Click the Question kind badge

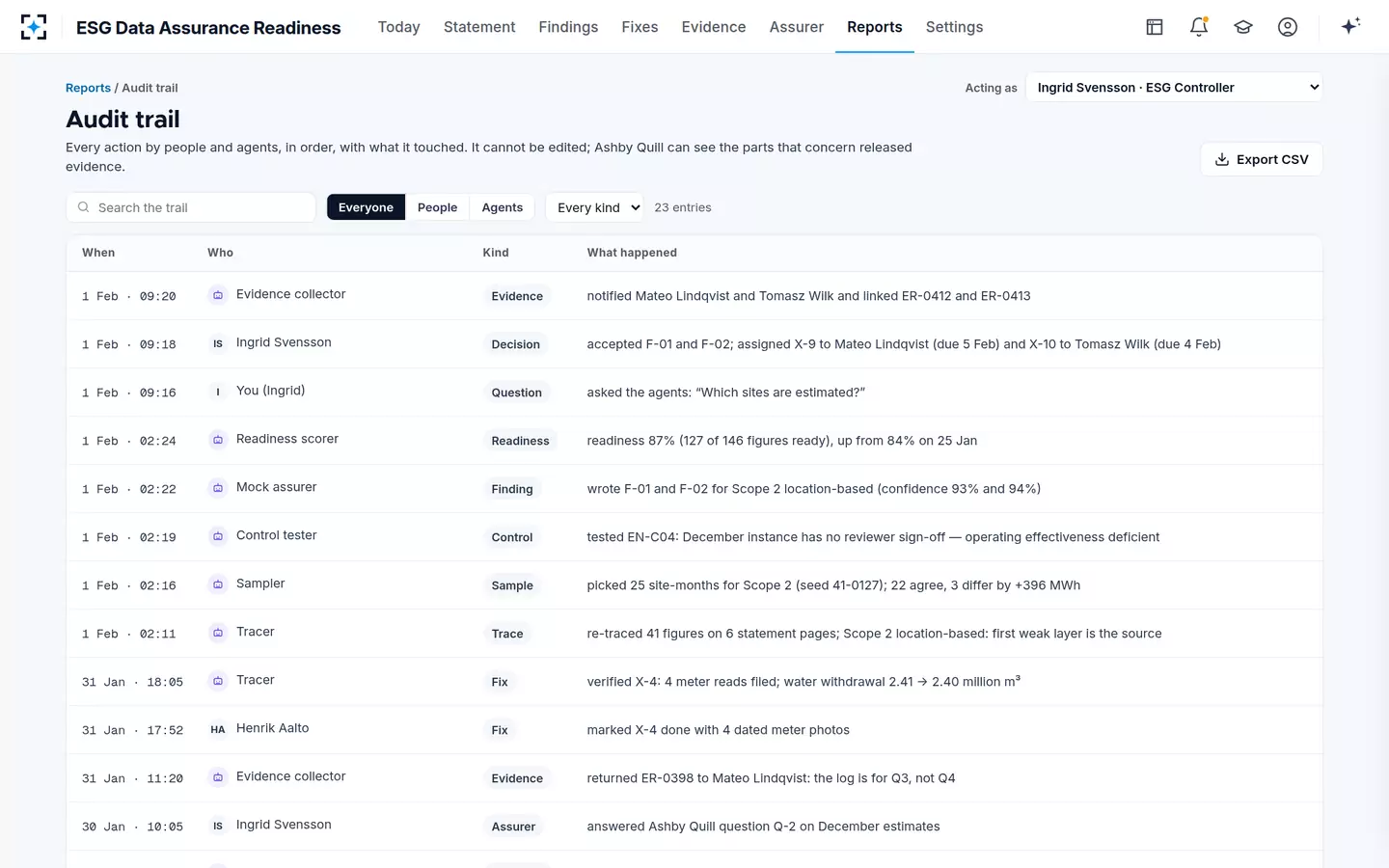click(517, 393)
